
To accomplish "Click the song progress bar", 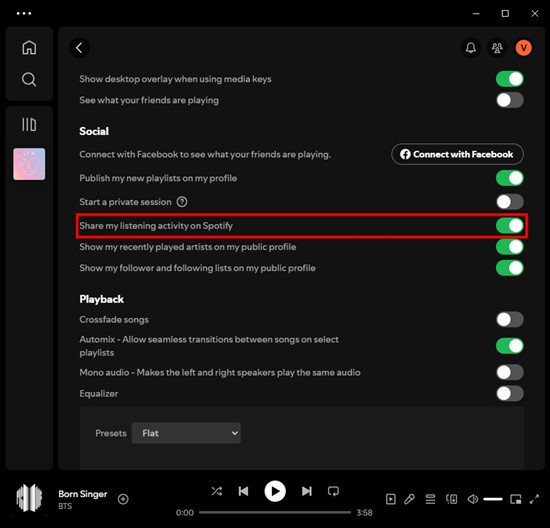I will pyautogui.click(x=275, y=513).
